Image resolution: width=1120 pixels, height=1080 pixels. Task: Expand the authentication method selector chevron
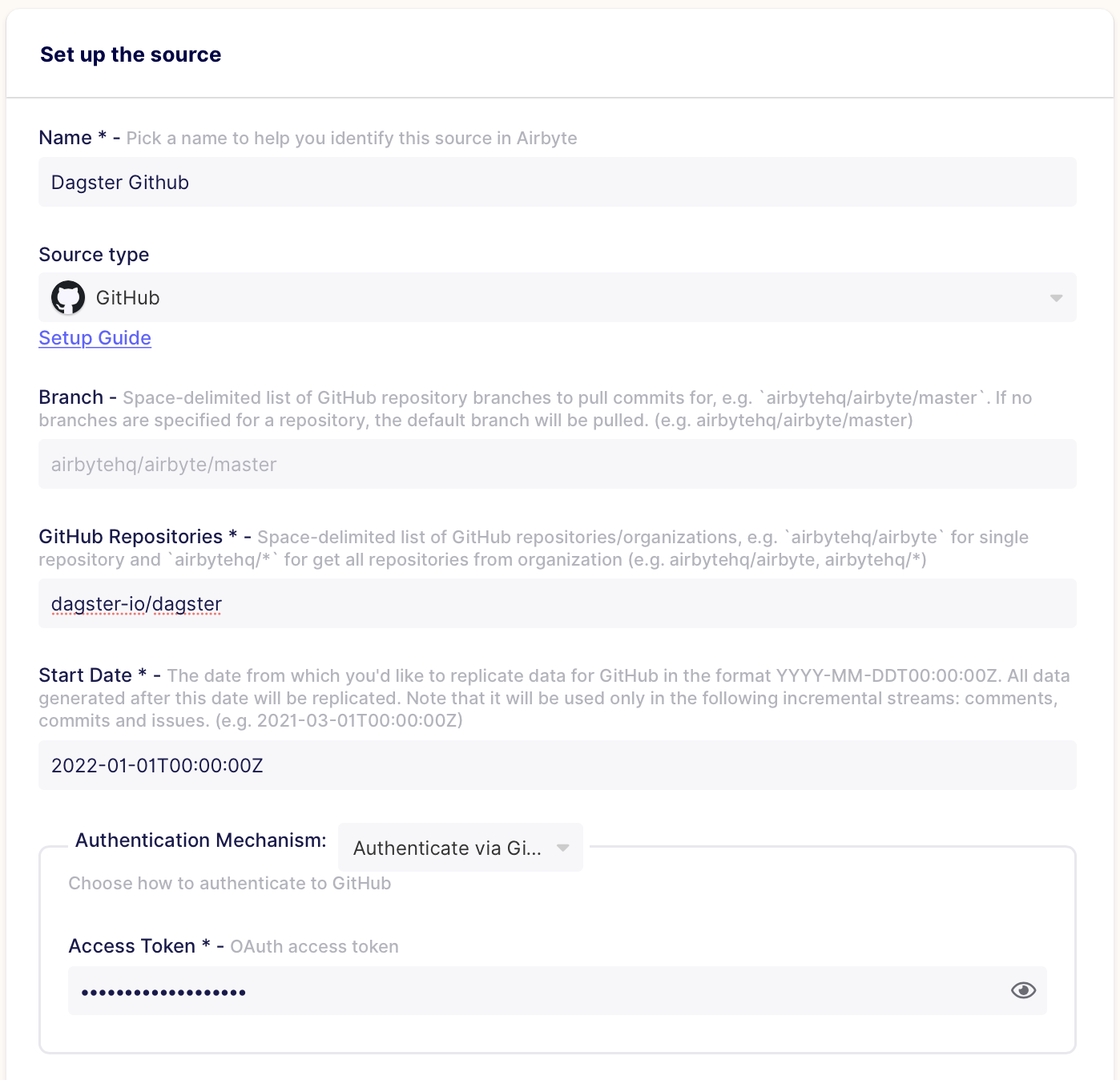(563, 847)
